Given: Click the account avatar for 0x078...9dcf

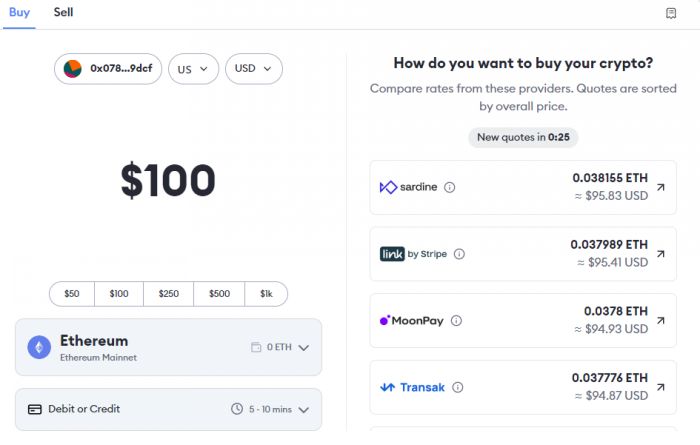Looking at the screenshot, I should (72, 69).
